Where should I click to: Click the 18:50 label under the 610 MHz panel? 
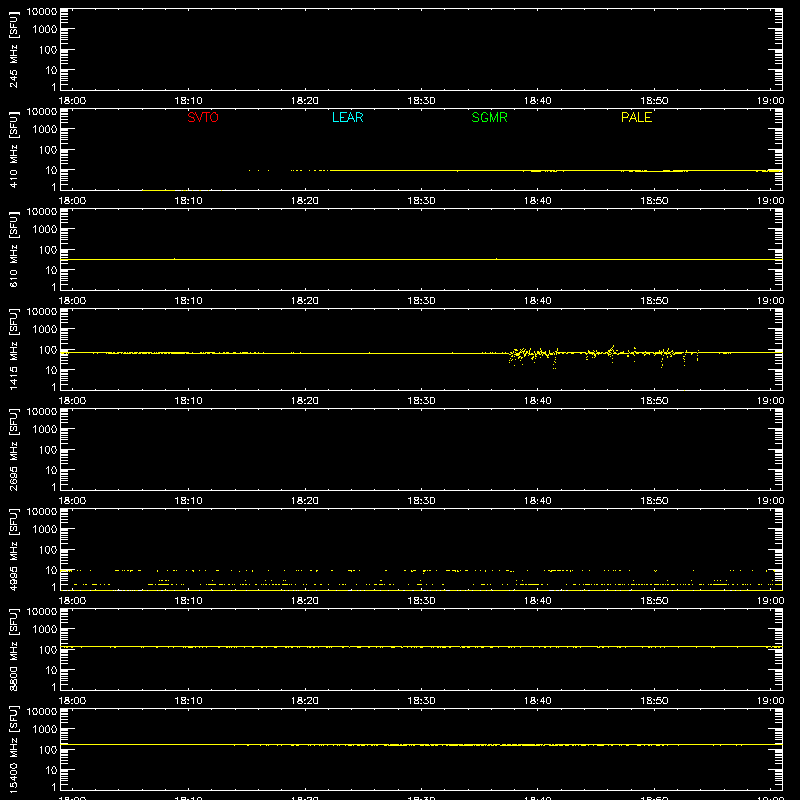(654, 301)
